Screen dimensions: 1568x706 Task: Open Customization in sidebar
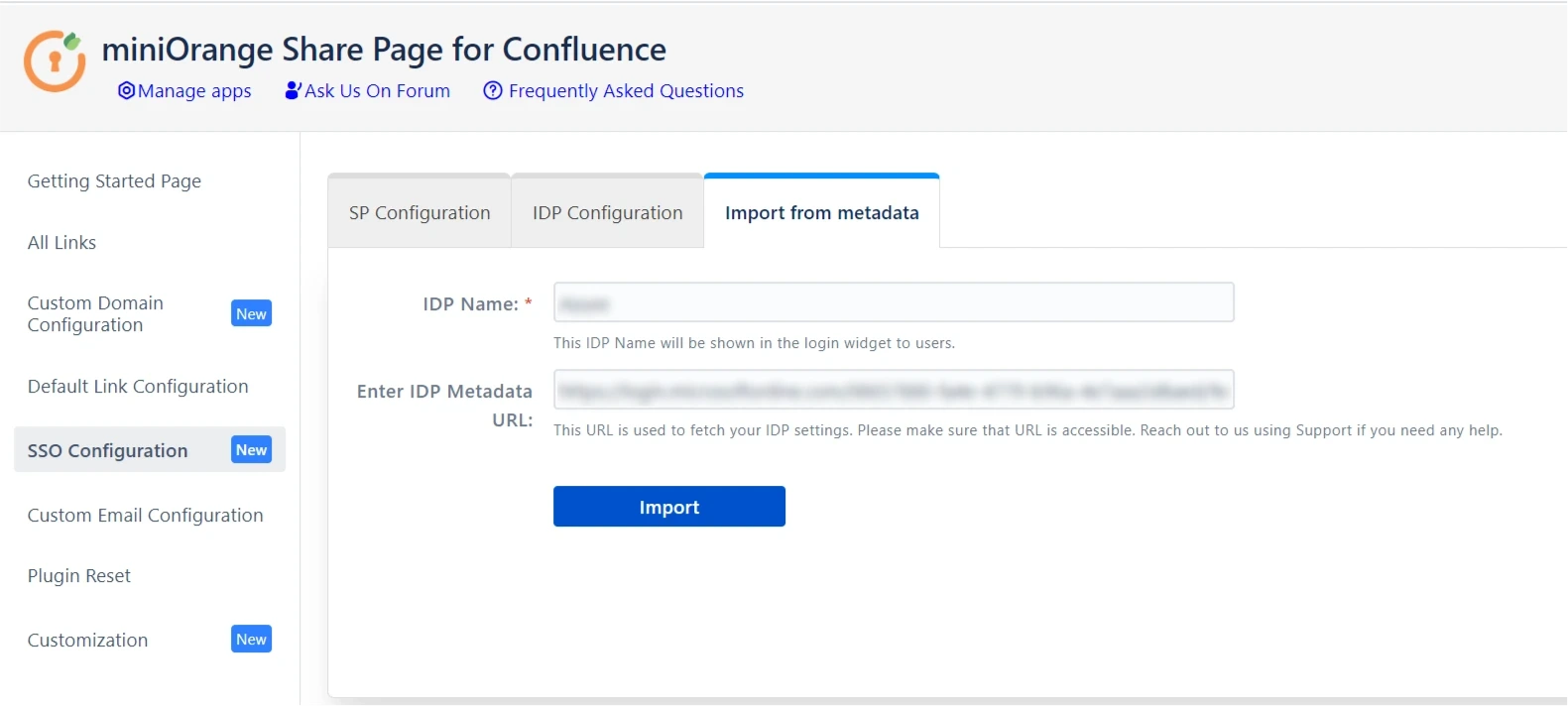pyautogui.click(x=87, y=641)
